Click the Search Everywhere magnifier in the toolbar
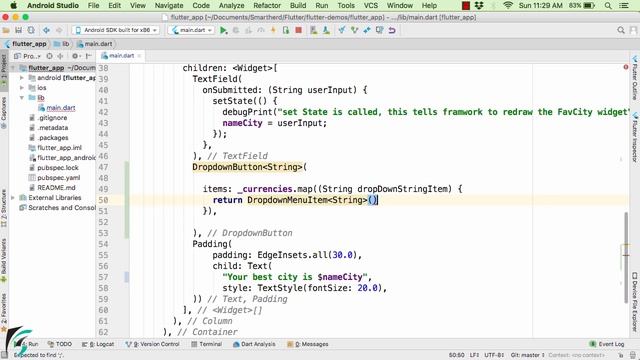This screenshot has height=360, width=640. click(621, 30)
